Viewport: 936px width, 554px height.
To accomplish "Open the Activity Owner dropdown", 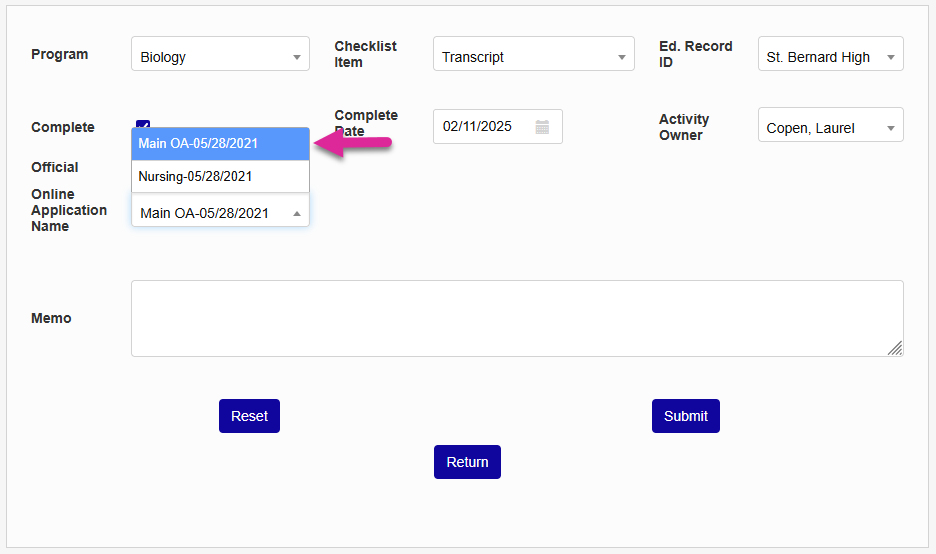I will [830, 126].
